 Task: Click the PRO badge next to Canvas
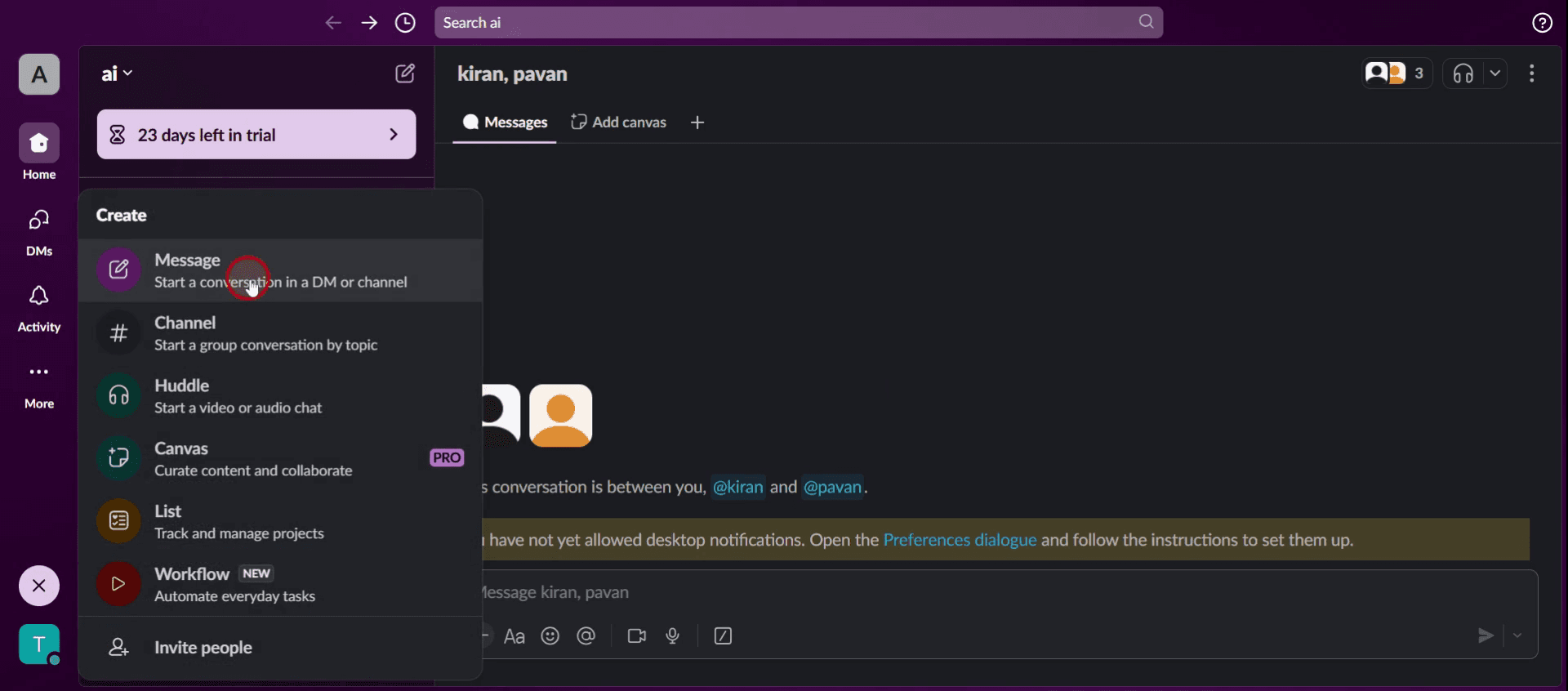447,458
